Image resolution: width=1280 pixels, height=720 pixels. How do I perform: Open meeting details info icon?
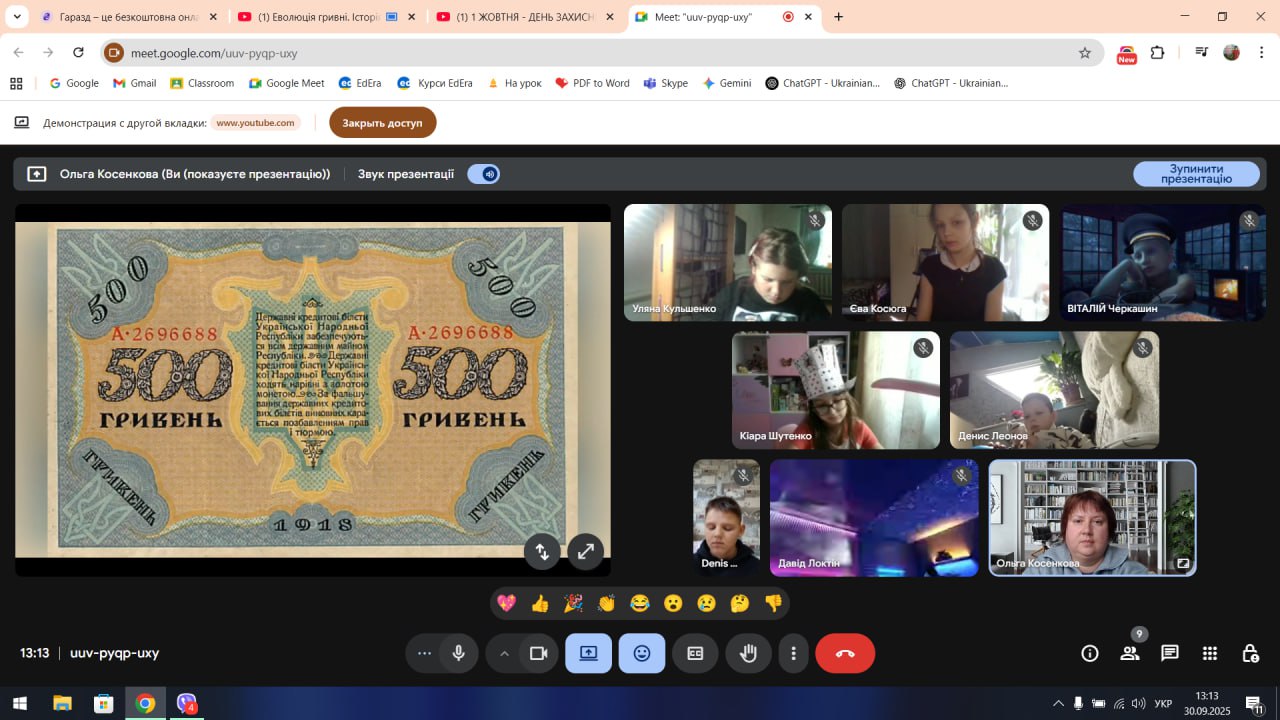[x=1090, y=653]
